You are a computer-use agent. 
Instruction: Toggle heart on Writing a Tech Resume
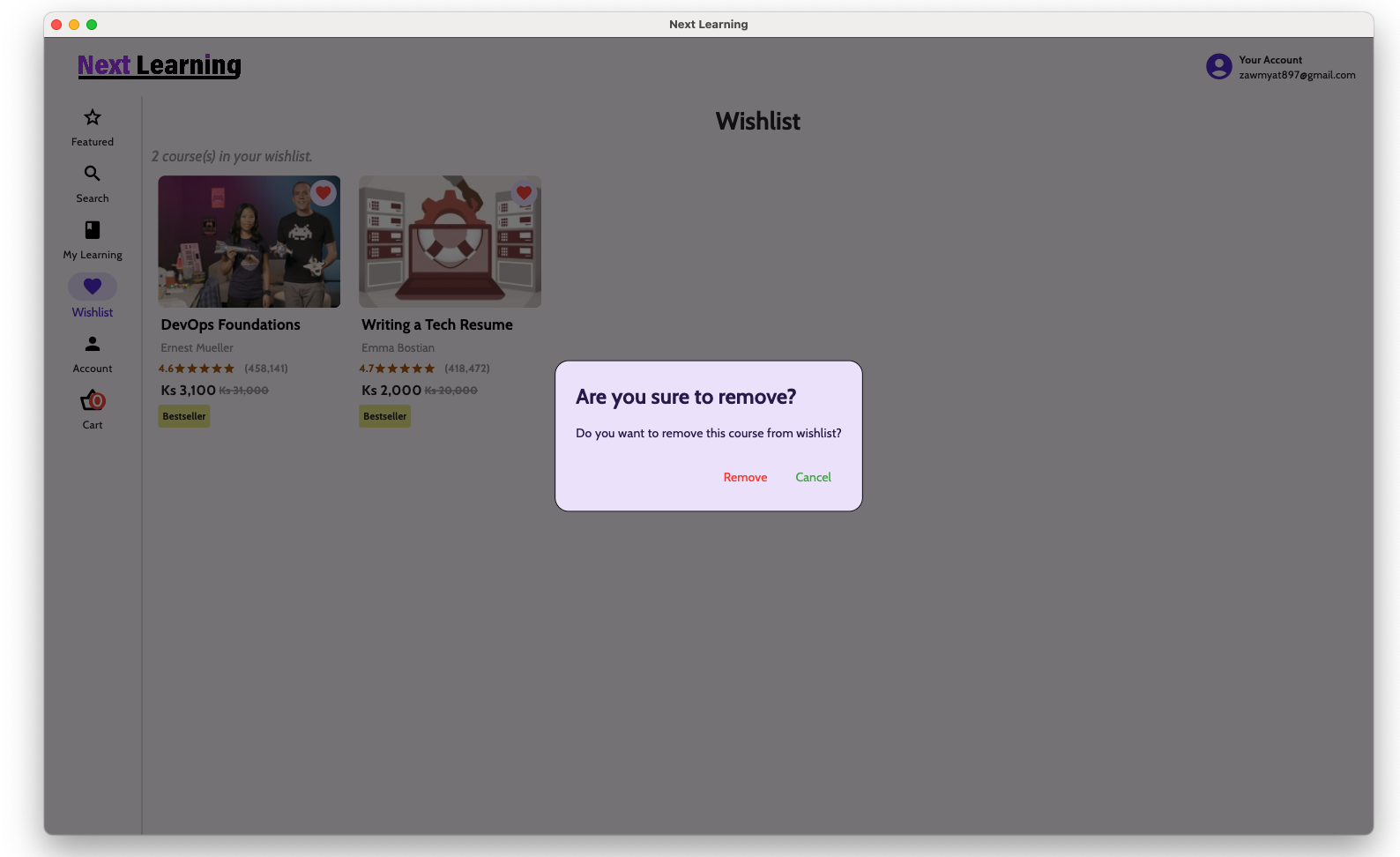click(x=524, y=193)
